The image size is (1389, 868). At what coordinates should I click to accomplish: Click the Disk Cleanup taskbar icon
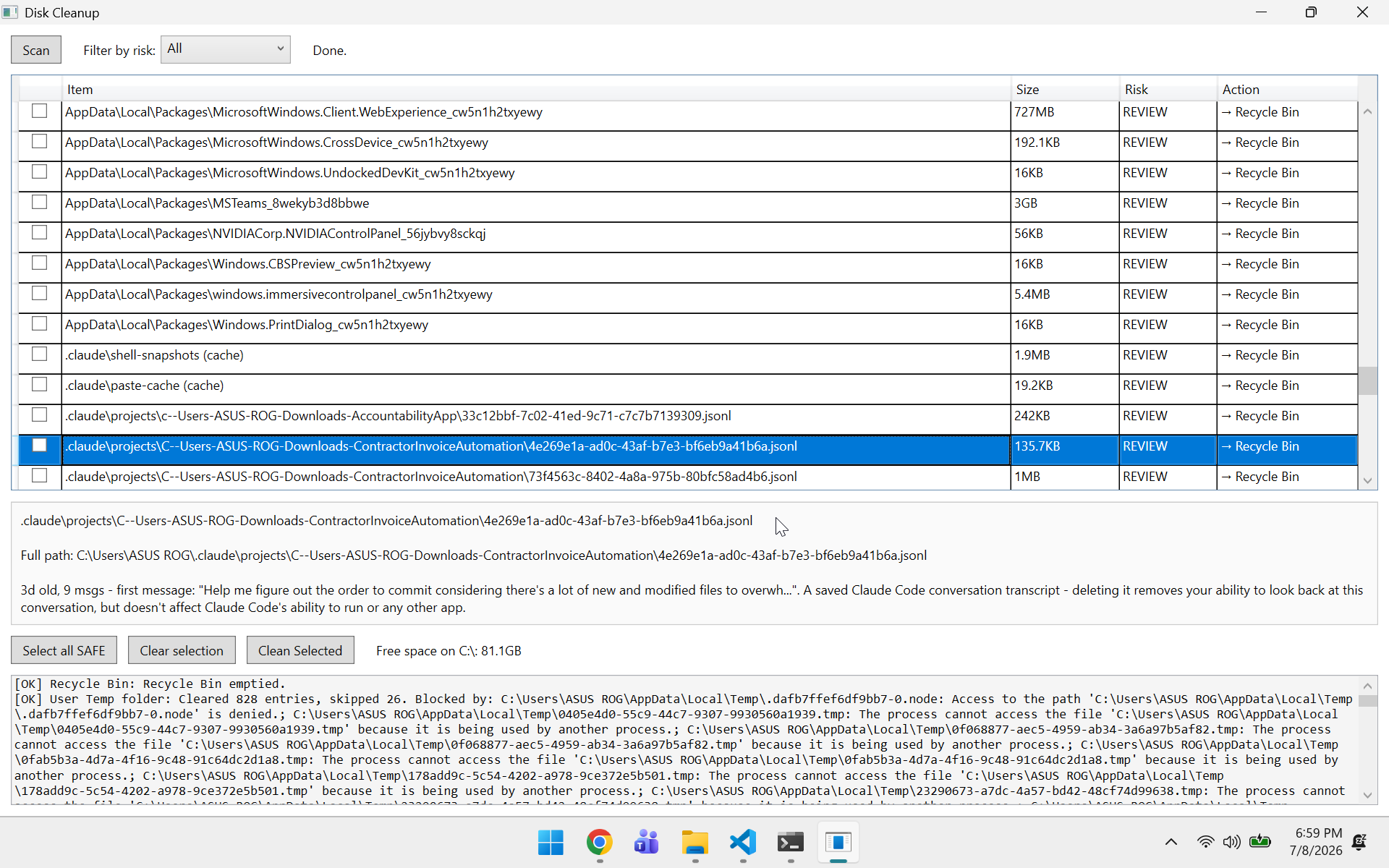pos(838,842)
